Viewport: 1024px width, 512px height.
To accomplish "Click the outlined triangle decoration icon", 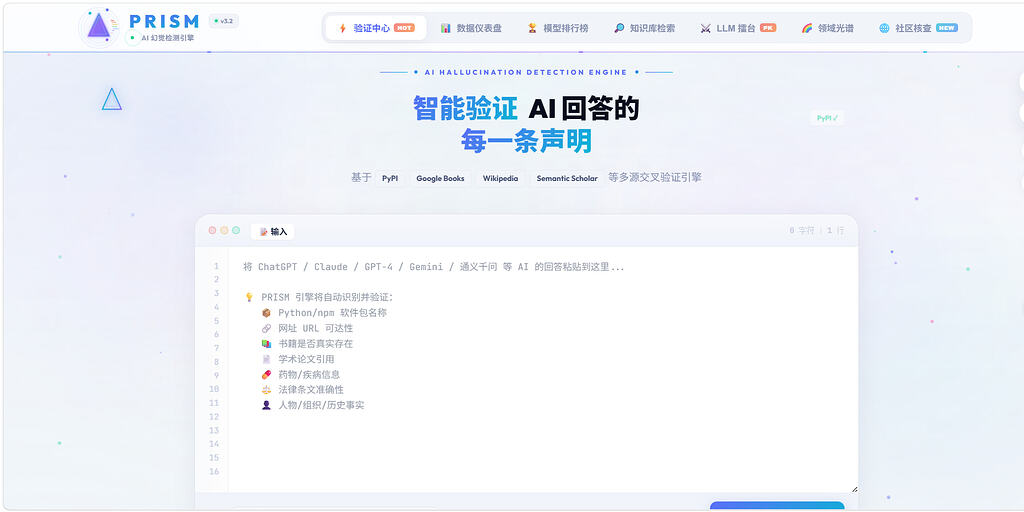I will coord(112,99).
